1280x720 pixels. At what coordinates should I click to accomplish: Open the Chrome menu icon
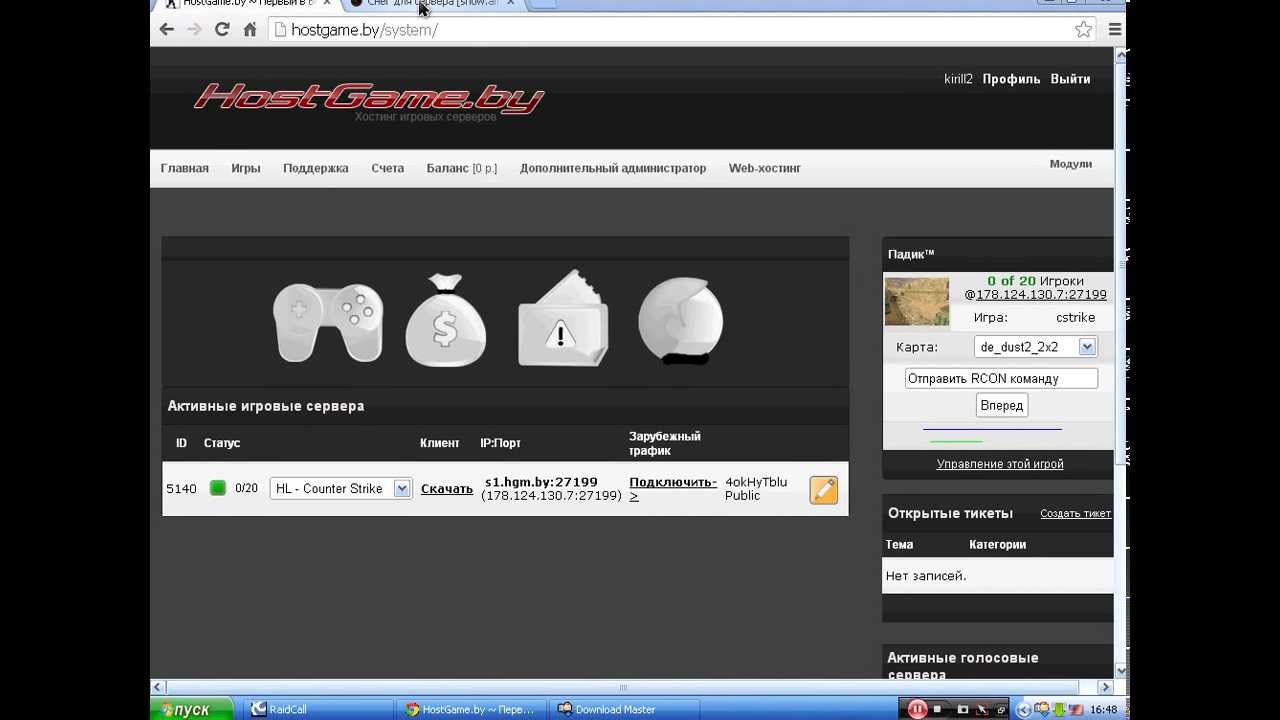coord(1115,30)
